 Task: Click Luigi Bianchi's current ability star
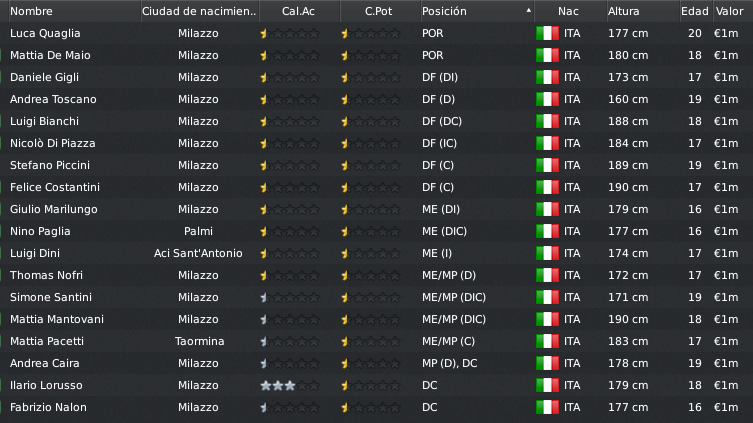tap(264, 121)
